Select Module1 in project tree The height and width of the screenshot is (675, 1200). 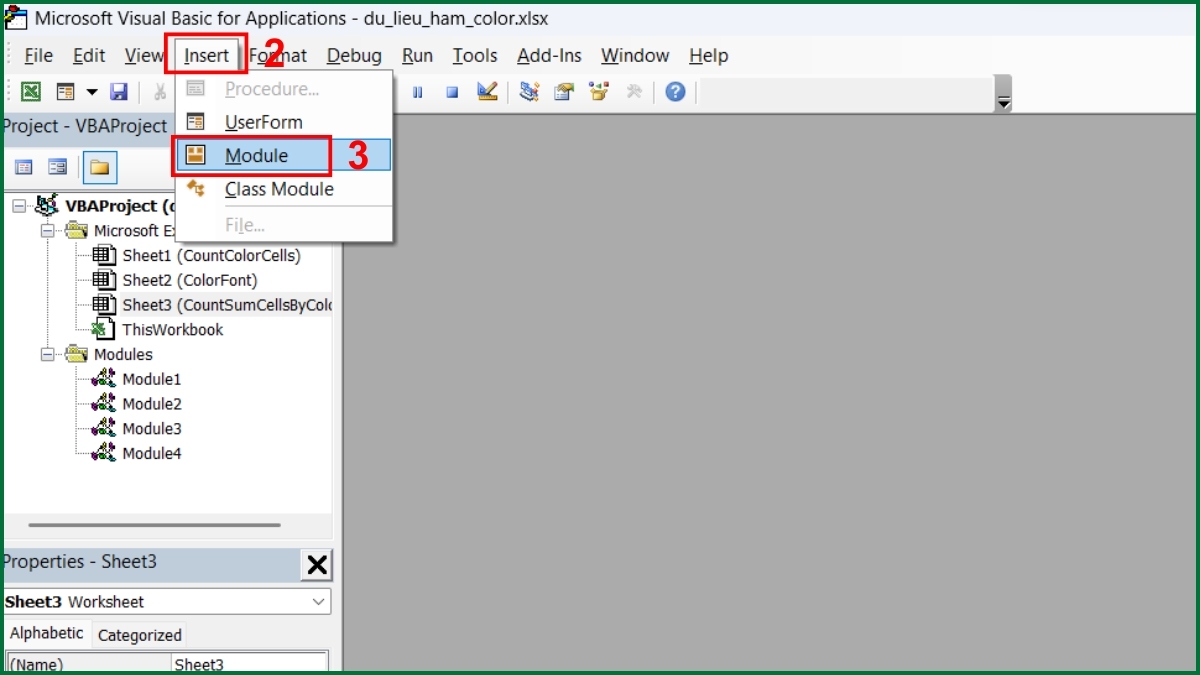click(x=151, y=380)
